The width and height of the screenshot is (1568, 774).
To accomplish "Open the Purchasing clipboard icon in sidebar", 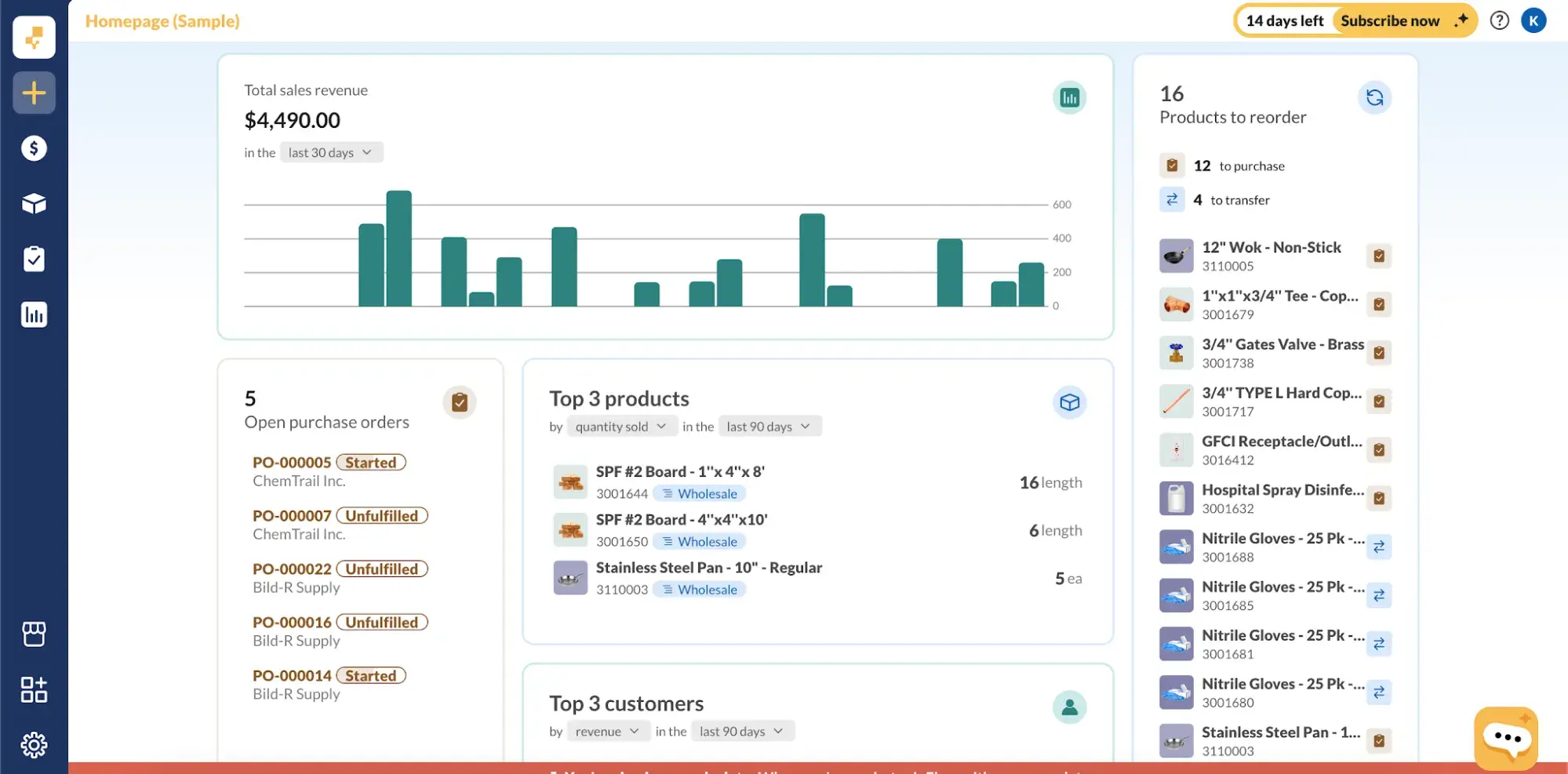I will coord(34,259).
